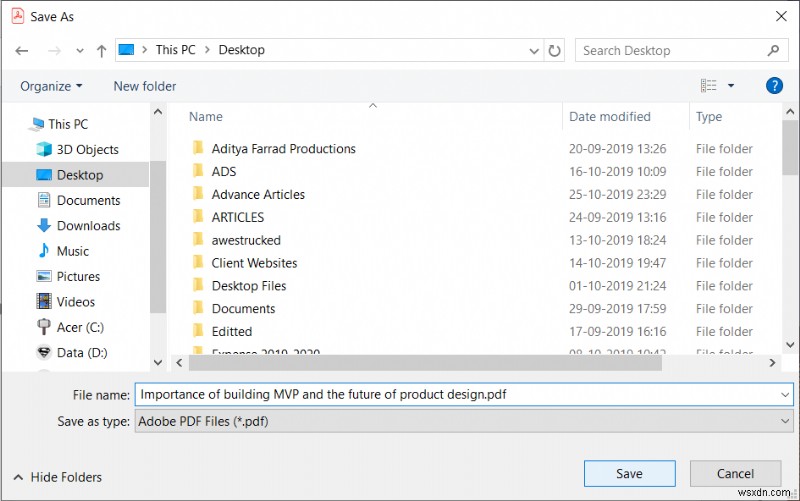Change the view layout icon

click(708, 86)
